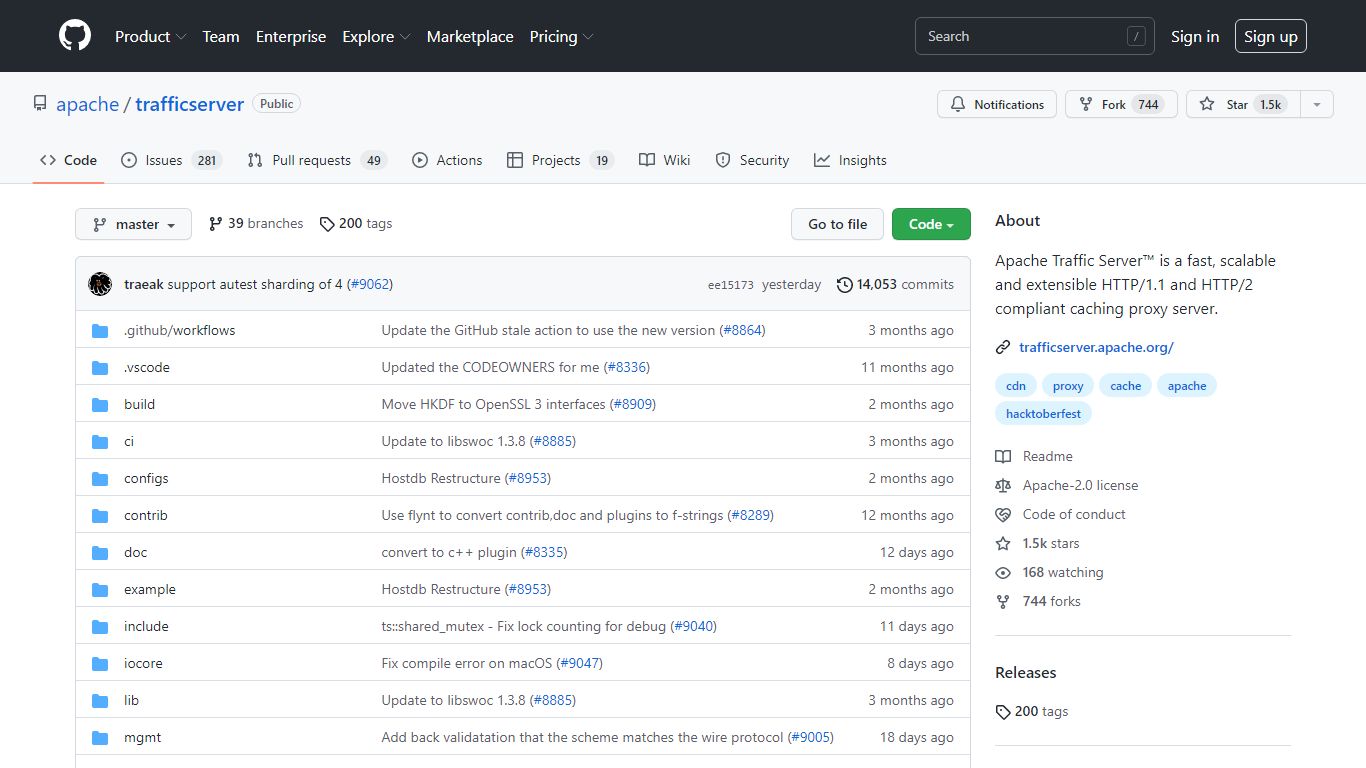
Task: Switch to the Wiki tab
Action: pyautogui.click(x=665, y=160)
